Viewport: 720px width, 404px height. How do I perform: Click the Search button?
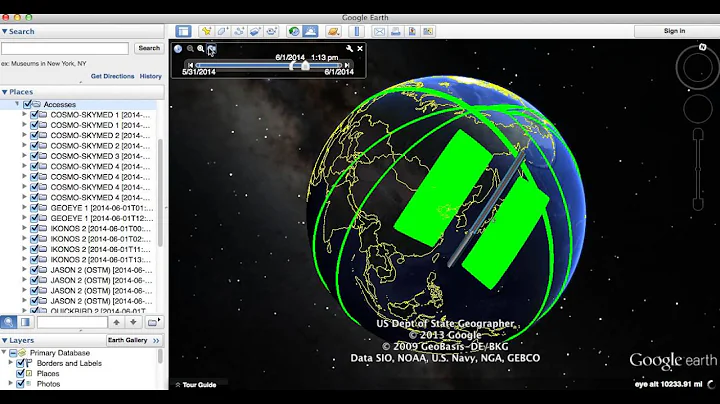click(149, 48)
